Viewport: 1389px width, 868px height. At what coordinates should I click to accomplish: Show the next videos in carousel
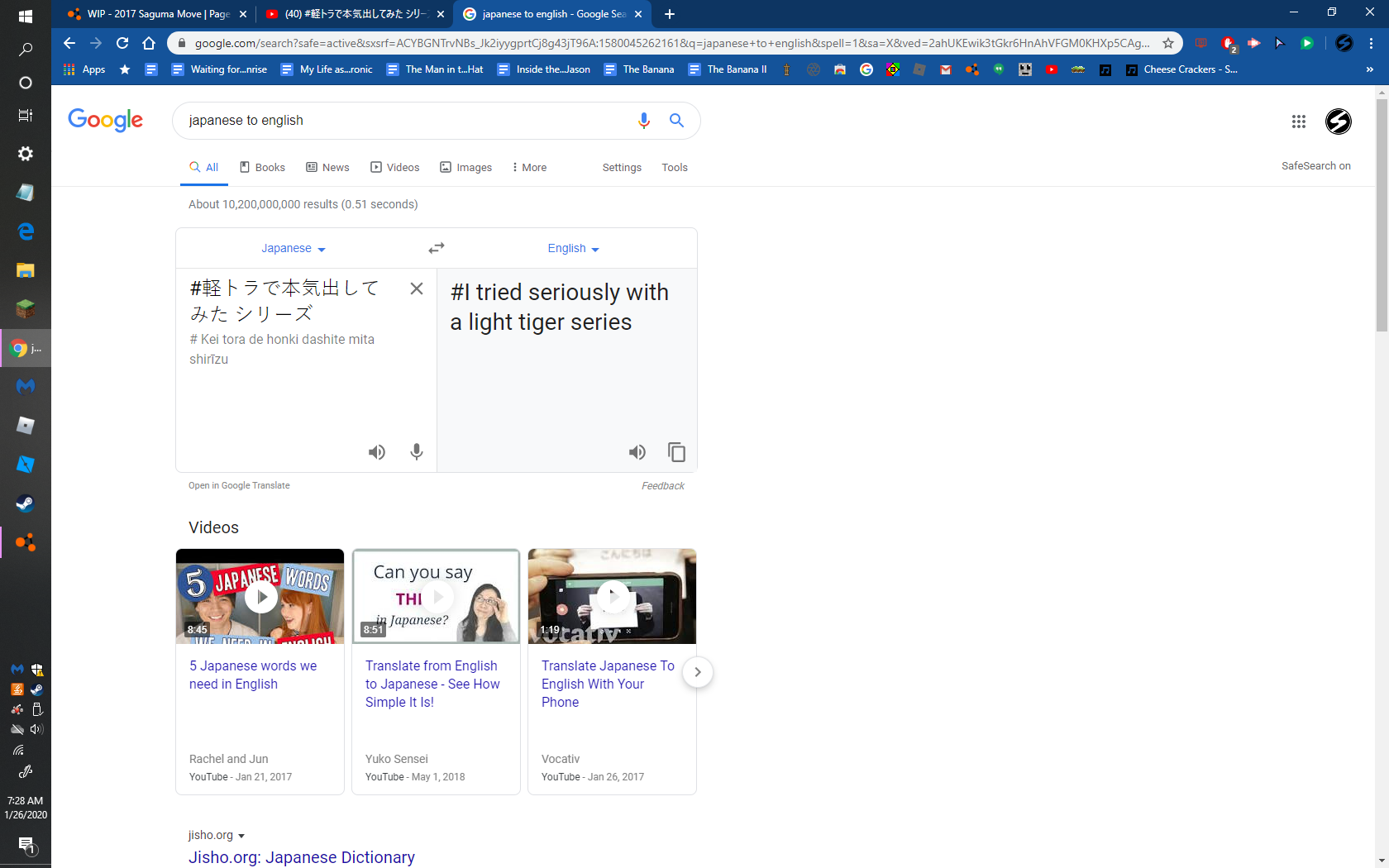pyautogui.click(x=698, y=672)
